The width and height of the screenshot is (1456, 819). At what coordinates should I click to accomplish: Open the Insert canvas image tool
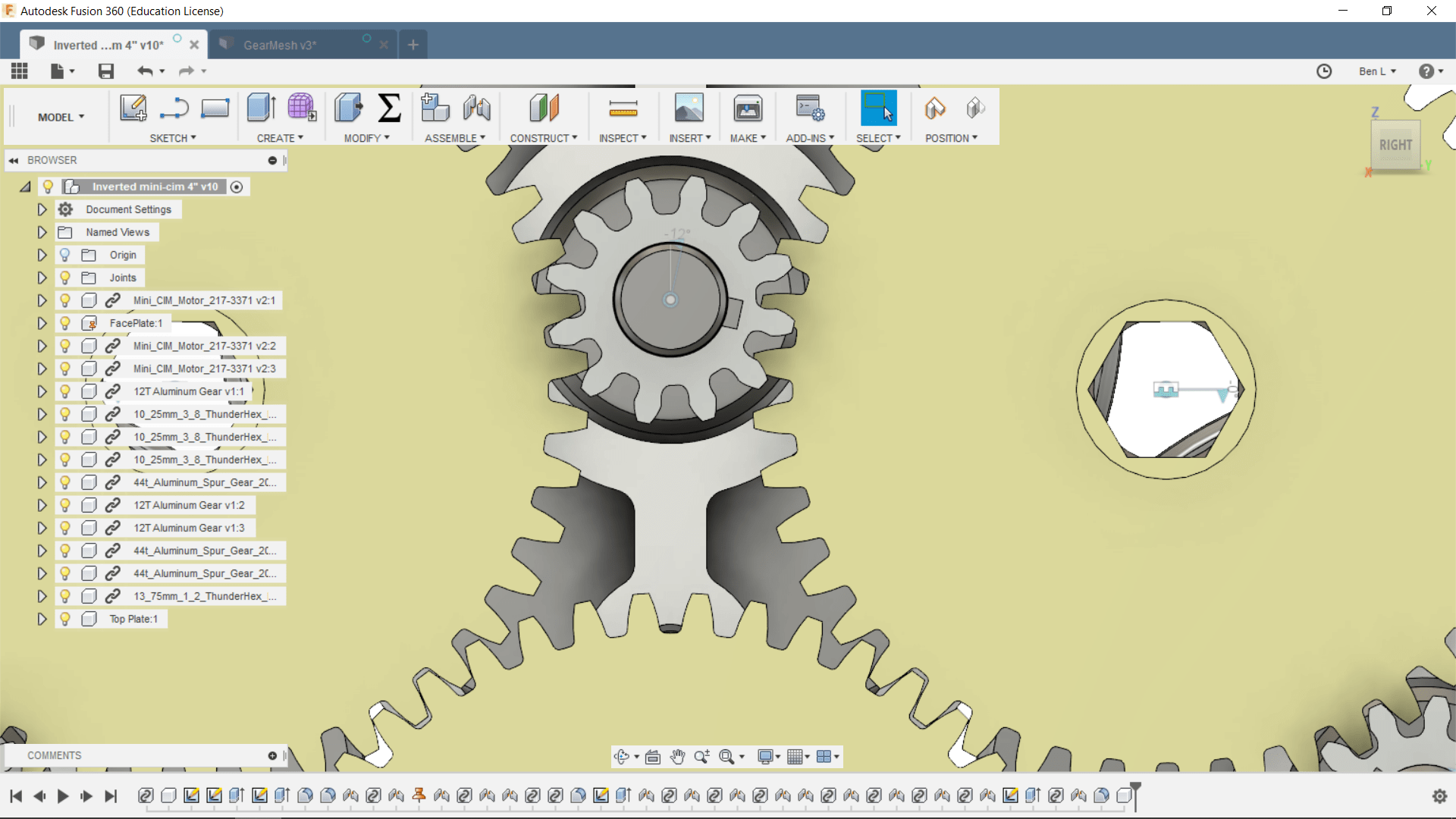tap(690, 108)
